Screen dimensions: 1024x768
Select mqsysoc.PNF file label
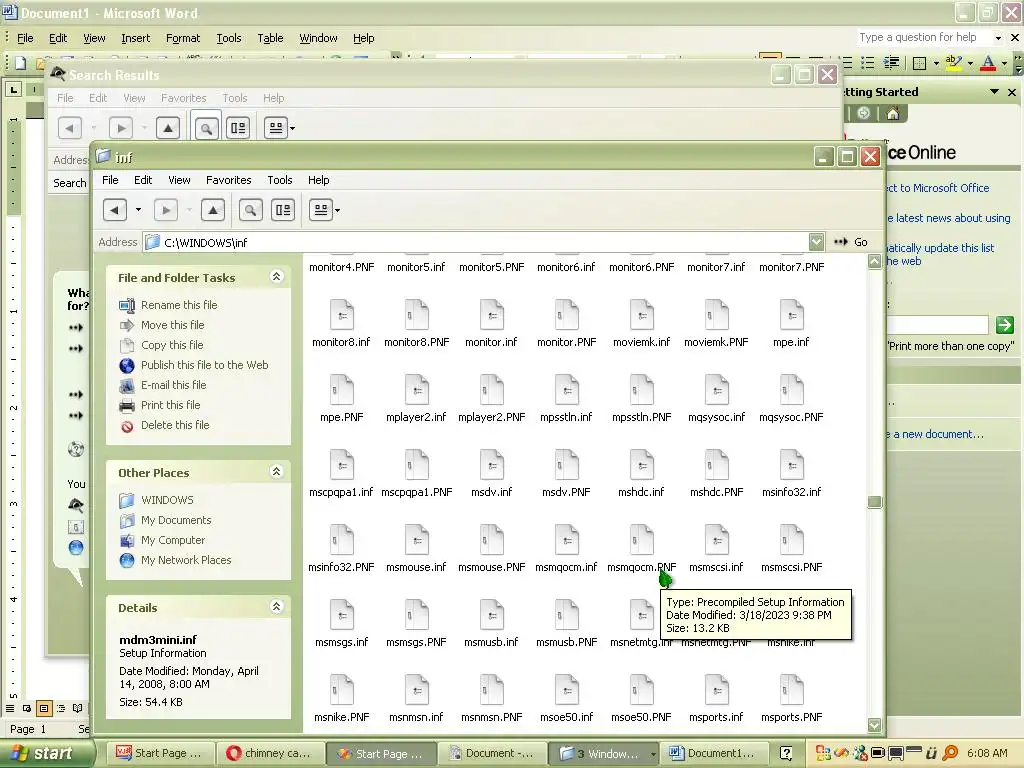pos(792,417)
